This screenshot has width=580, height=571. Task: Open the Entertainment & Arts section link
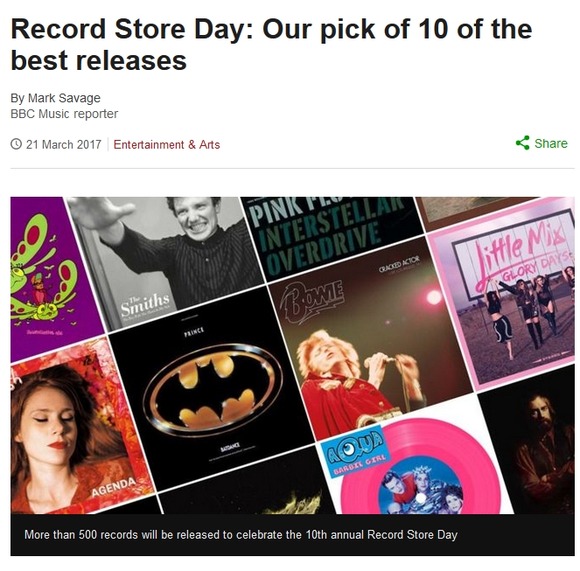[166, 145]
